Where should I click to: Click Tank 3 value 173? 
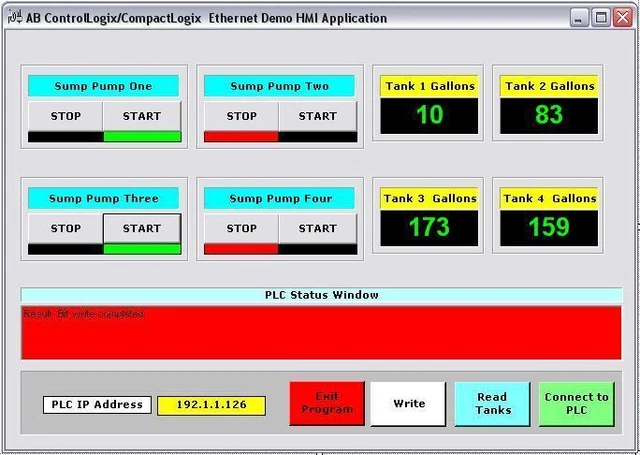429,228
